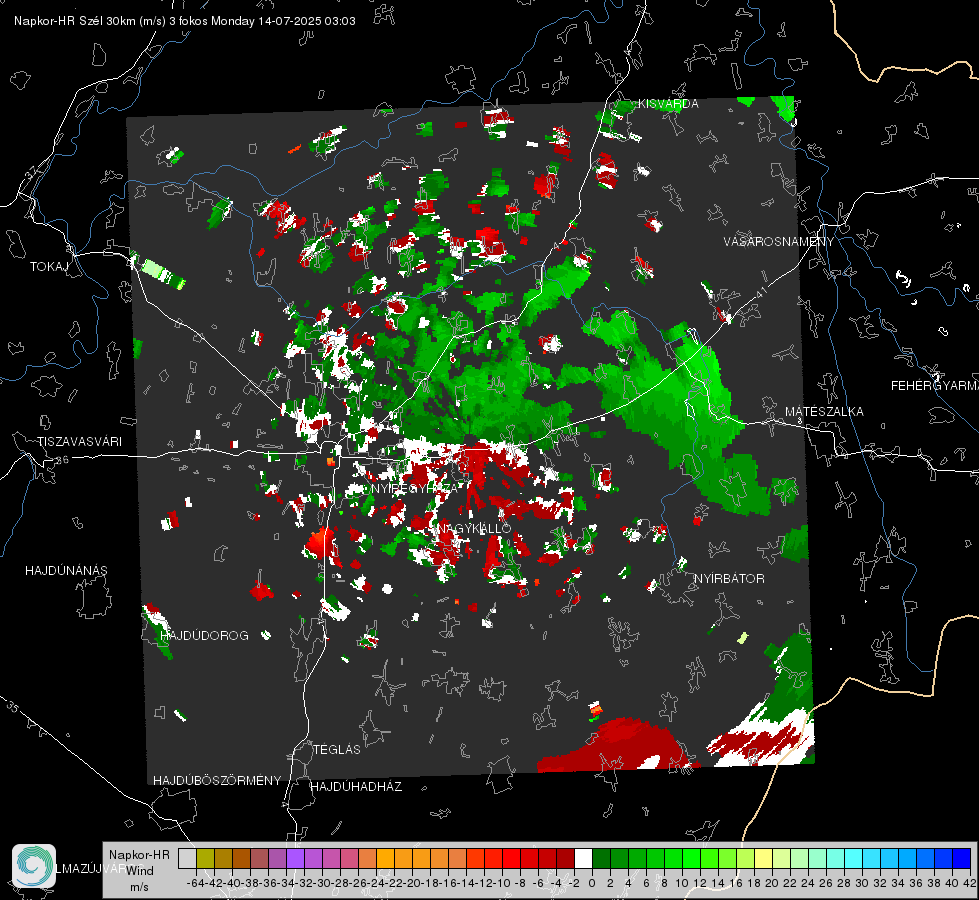Click the HAJDÚHADHÁZ city label
979x900 pixels.
click(x=357, y=787)
